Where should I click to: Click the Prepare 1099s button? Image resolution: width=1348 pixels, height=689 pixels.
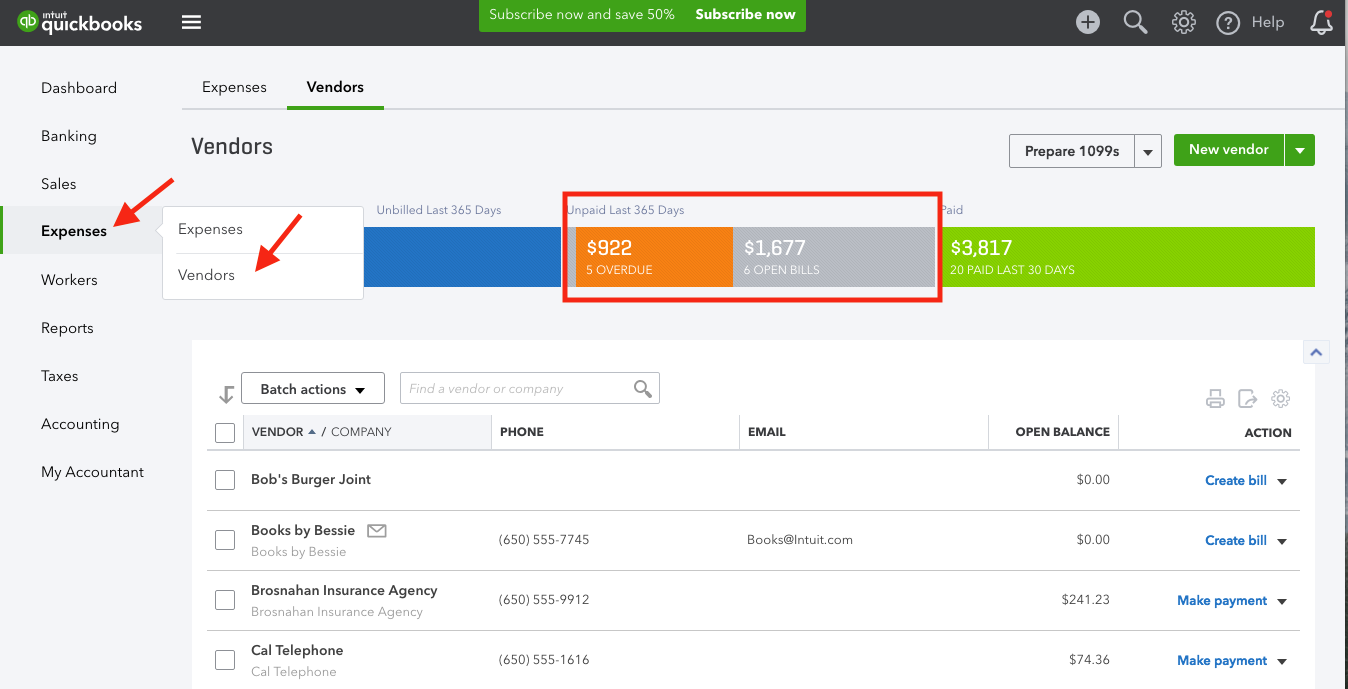point(1072,151)
